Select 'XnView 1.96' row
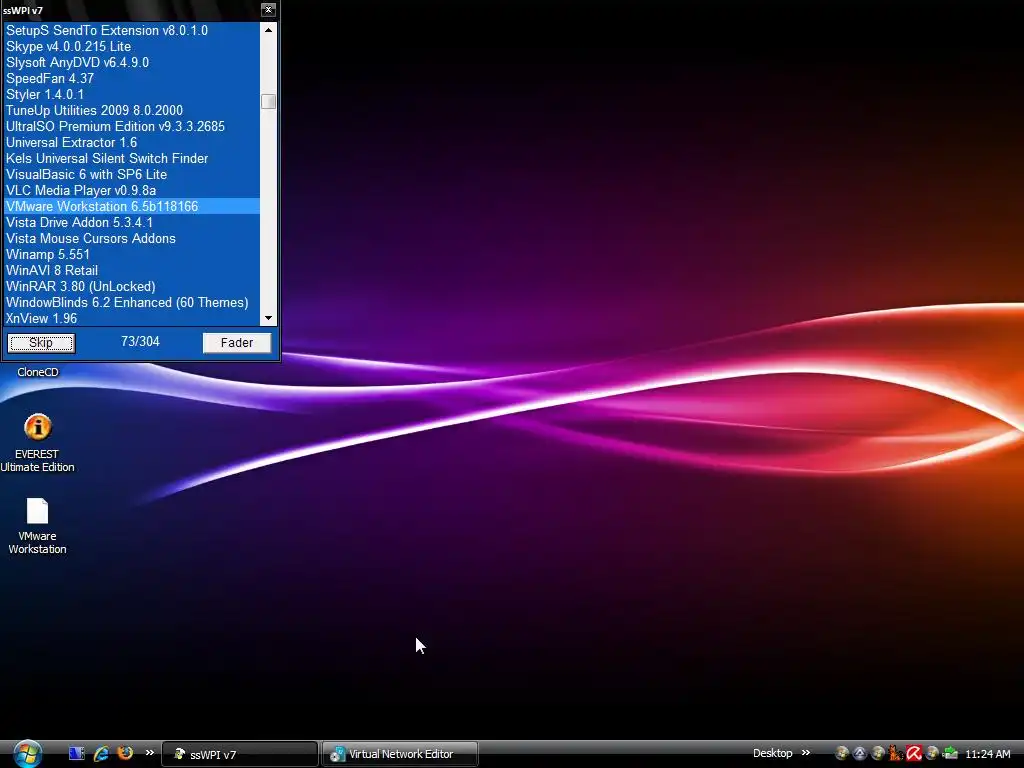 click(x=132, y=318)
